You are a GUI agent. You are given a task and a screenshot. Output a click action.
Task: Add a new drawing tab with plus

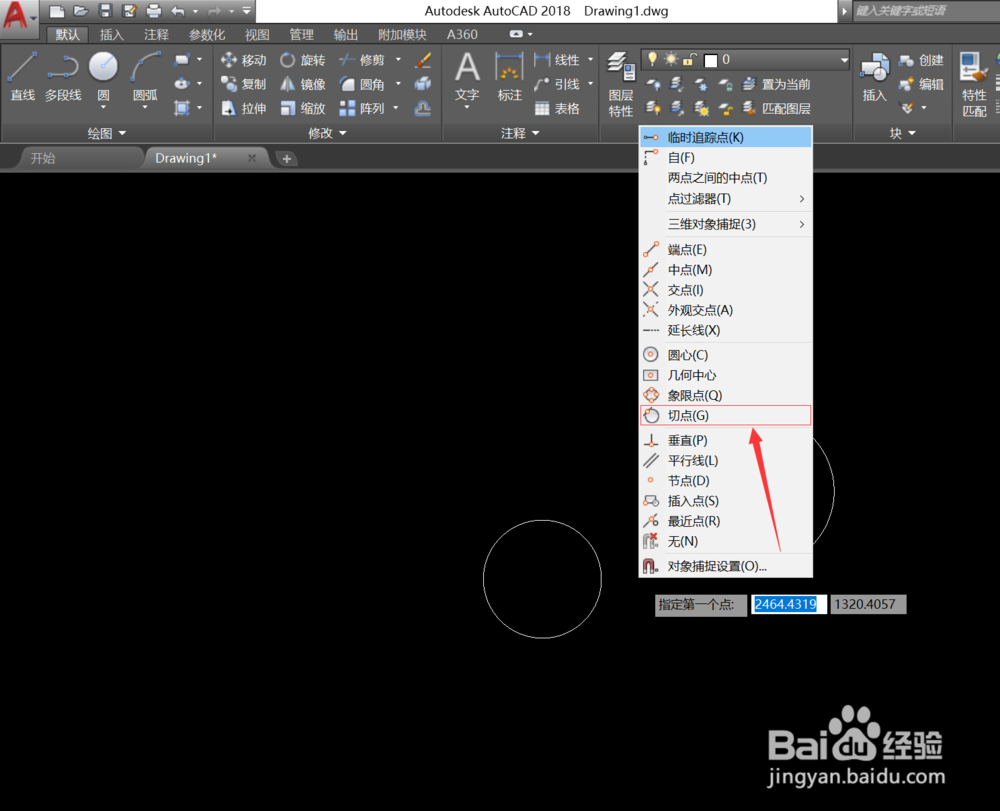(287, 159)
